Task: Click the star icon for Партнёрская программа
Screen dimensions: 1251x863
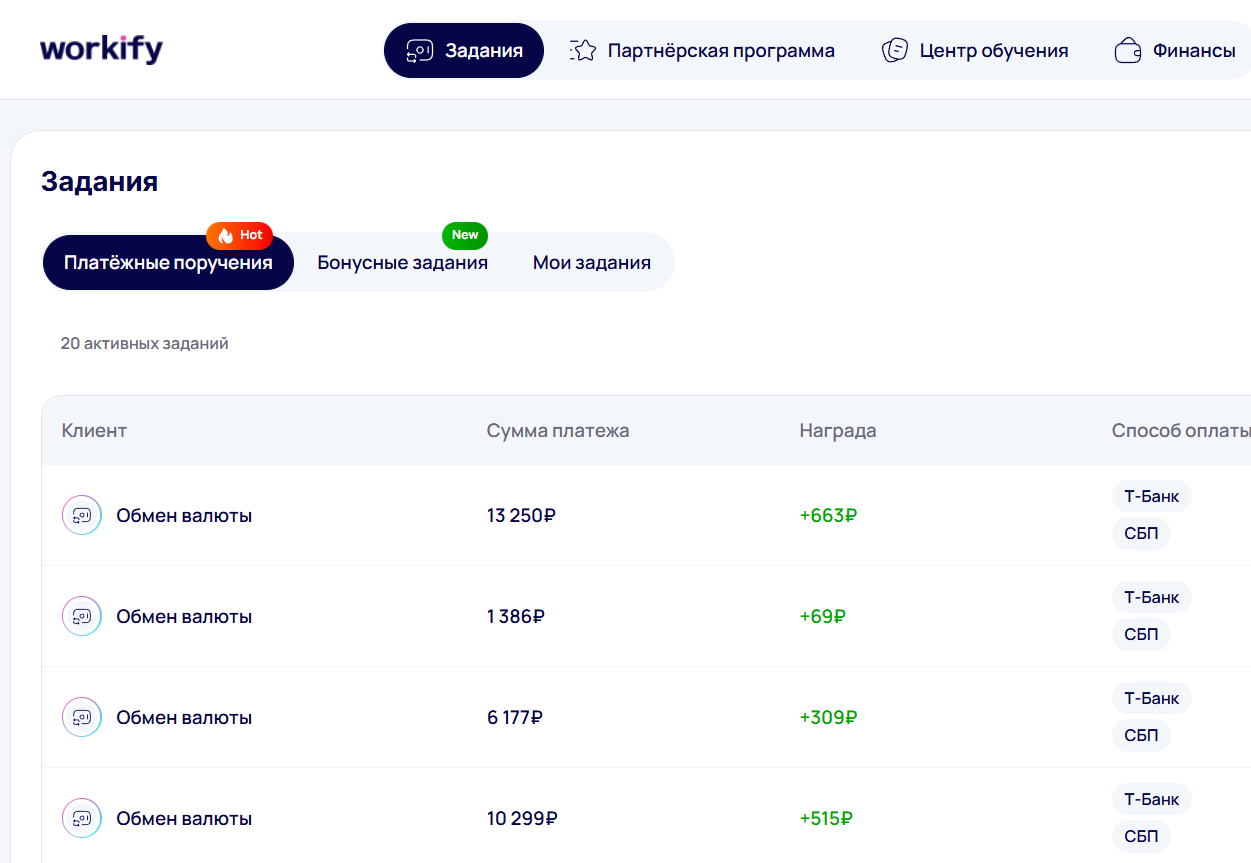Action: click(583, 51)
